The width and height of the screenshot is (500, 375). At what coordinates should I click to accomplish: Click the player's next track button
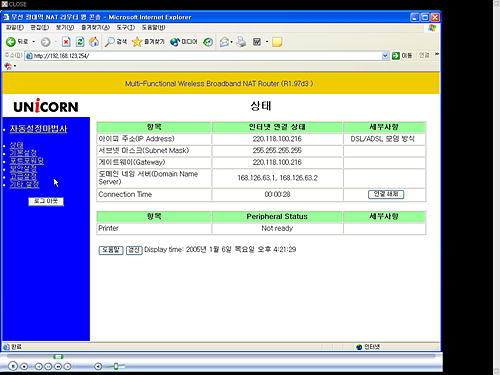(x=67, y=366)
